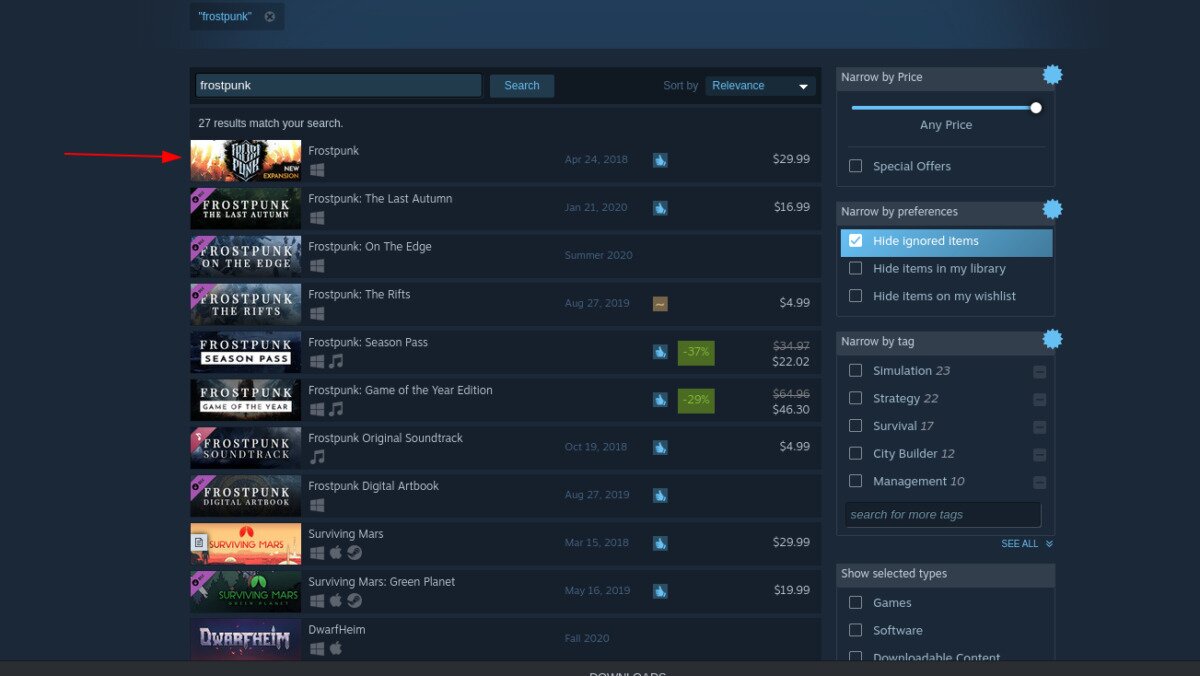Click the search for more tags field

coord(943,515)
